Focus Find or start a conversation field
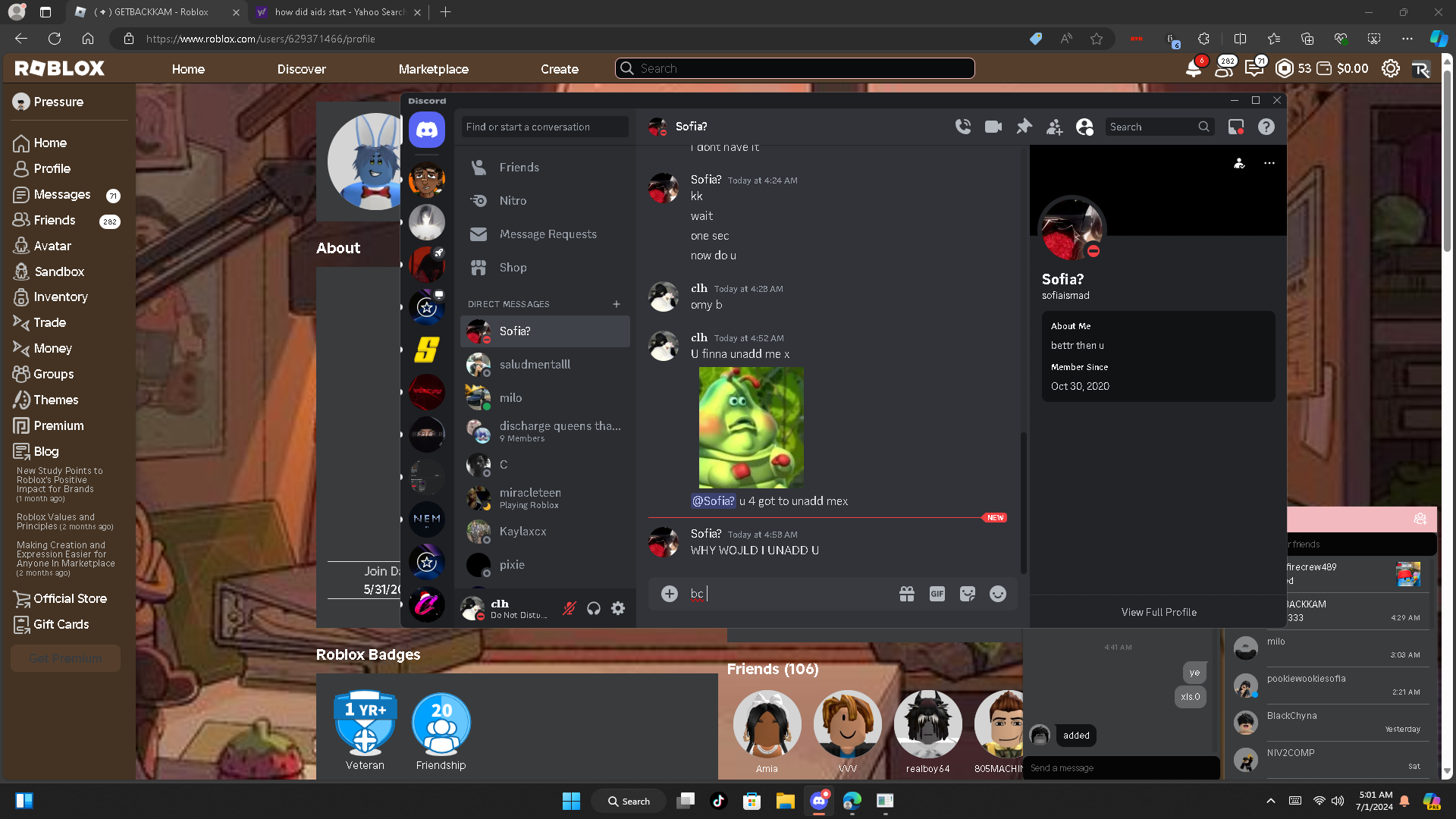This screenshot has height=819, width=1456. click(545, 127)
